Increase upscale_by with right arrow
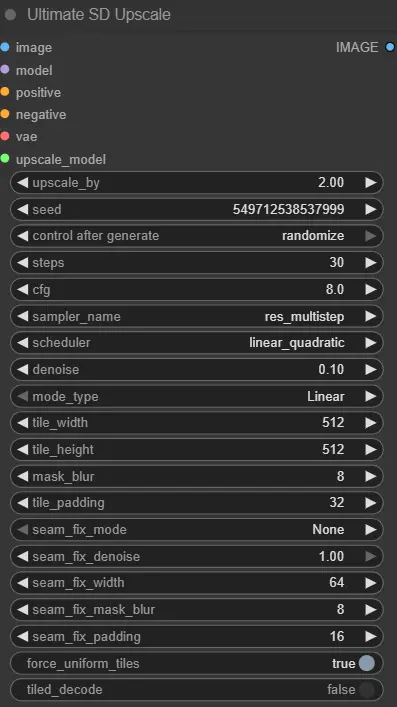The width and height of the screenshot is (397, 707). [371, 183]
